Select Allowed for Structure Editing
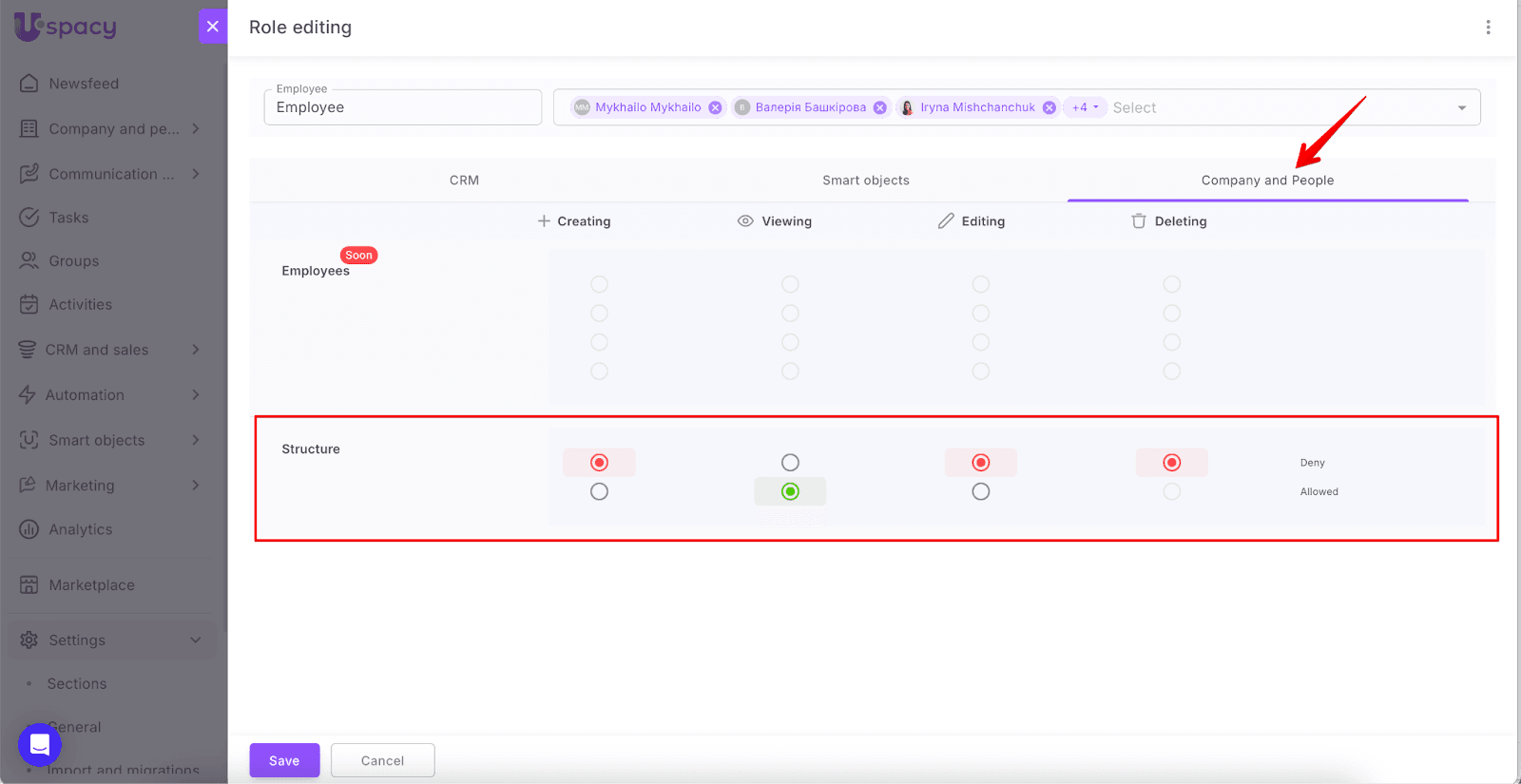The height and width of the screenshot is (784, 1521). click(x=981, y=492)
